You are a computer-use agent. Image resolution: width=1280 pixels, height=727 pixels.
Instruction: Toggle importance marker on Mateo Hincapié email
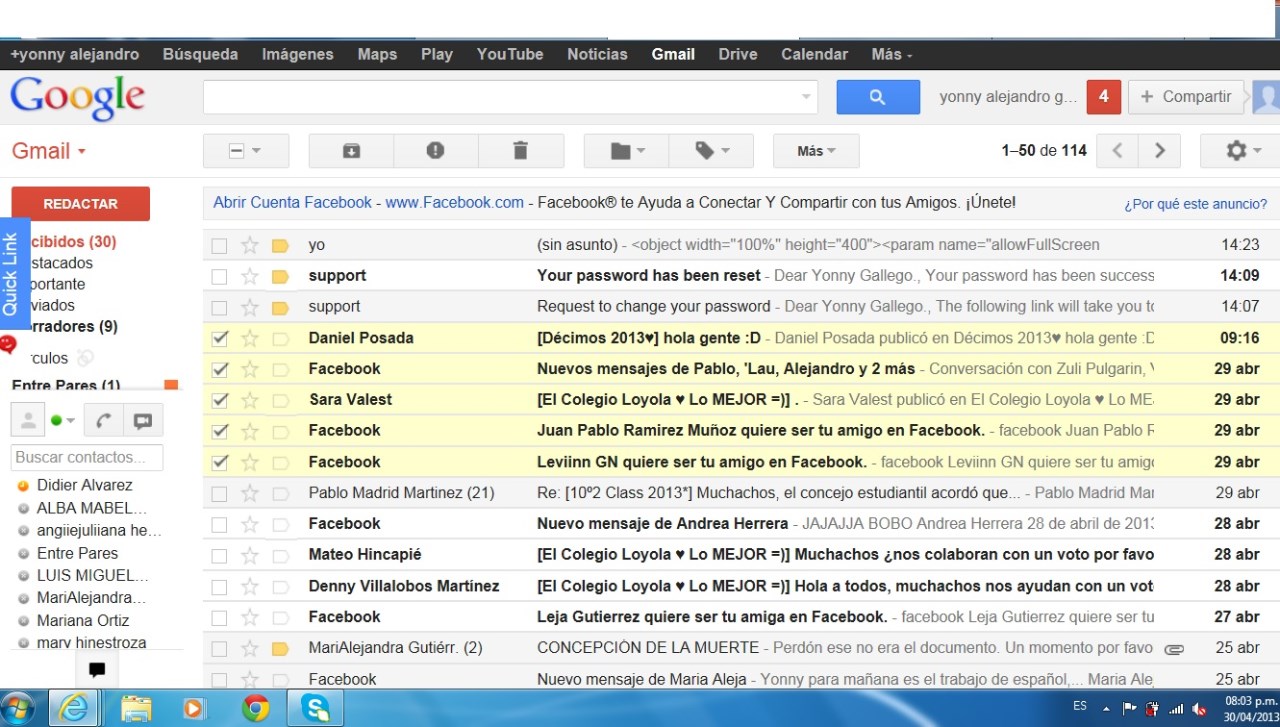point(280,555)
